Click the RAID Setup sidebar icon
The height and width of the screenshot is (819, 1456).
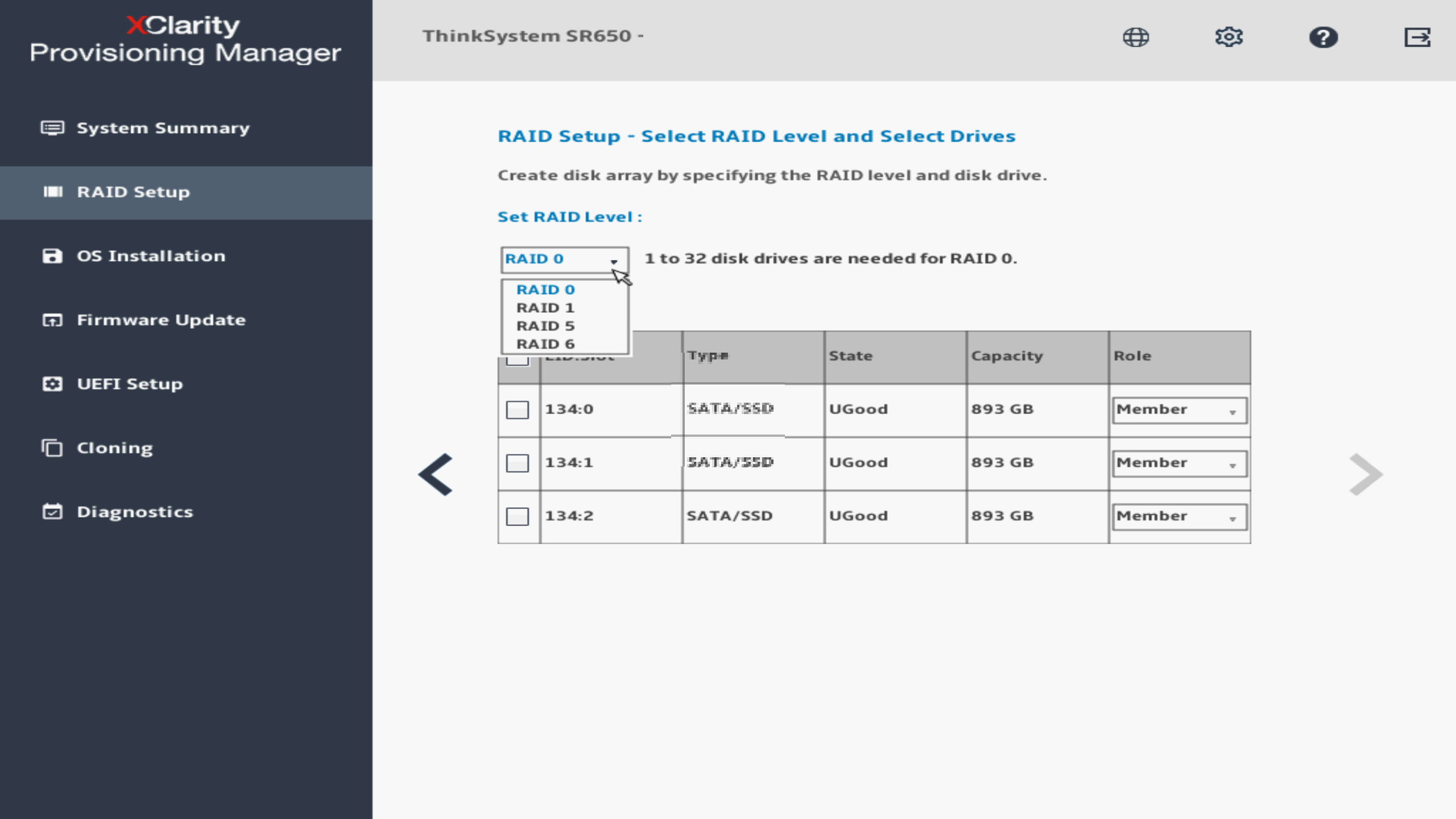point(53,192)
